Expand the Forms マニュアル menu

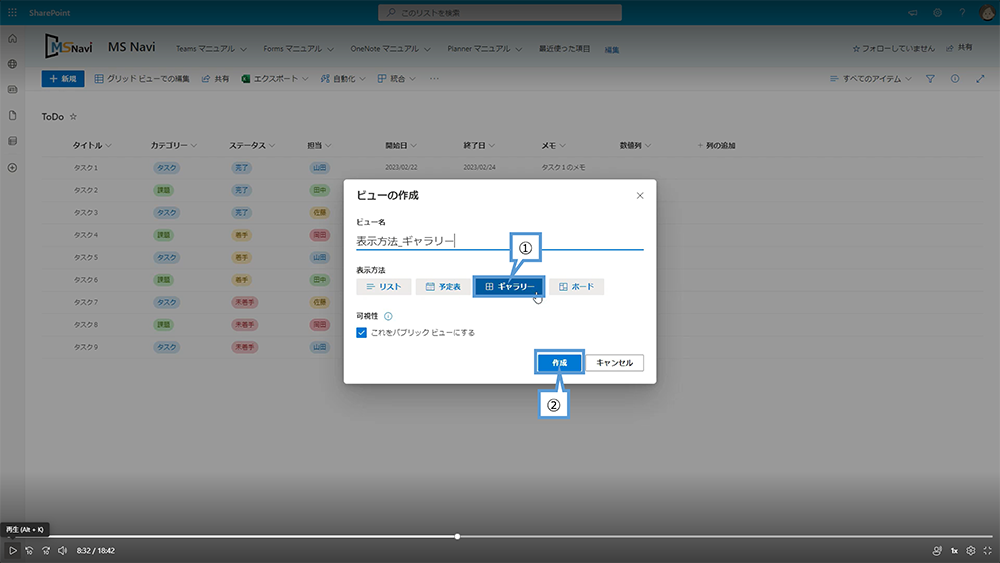(x=298, y=49)
